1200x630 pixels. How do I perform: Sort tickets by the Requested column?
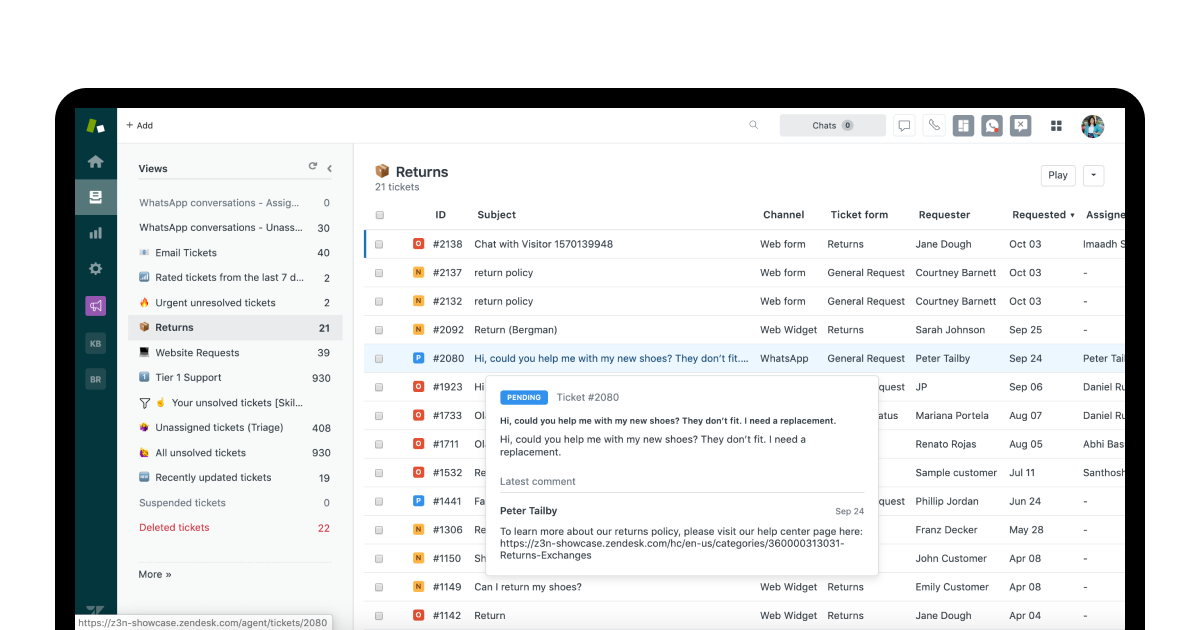click(x=1038, y=214)
